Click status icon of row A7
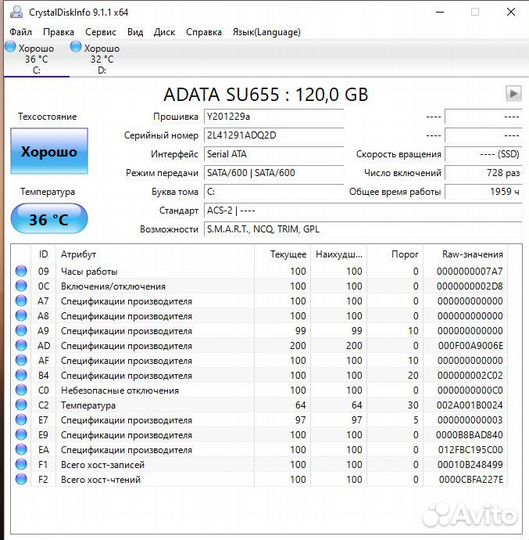 (x=21, y=300)
